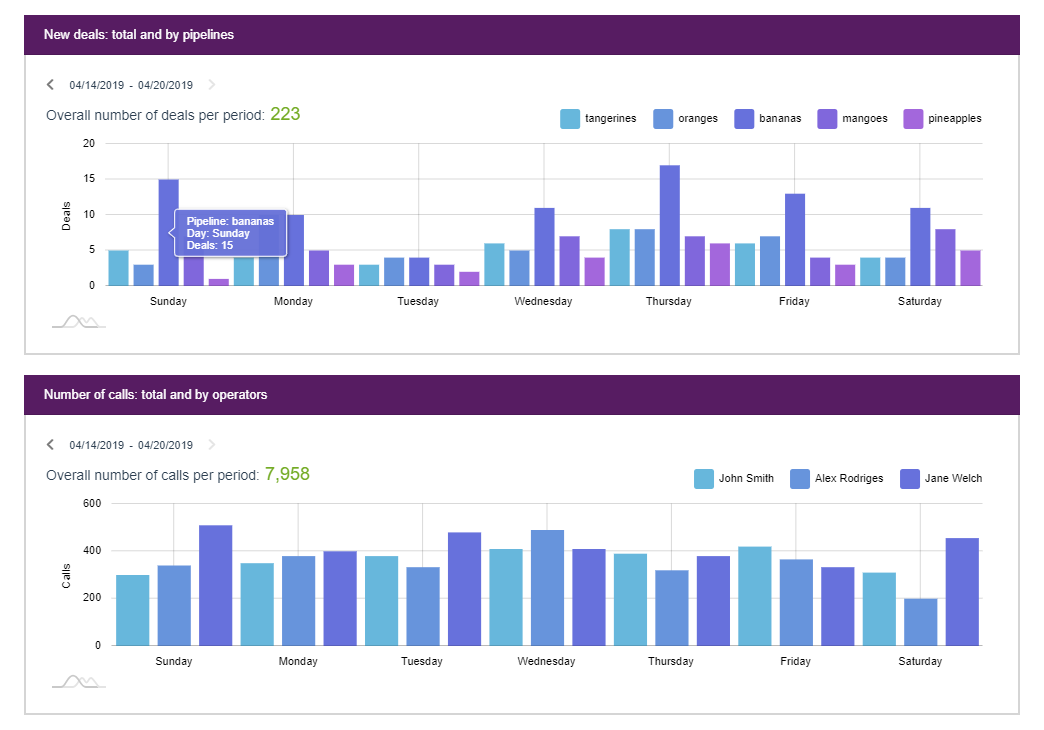The width and height of the screenshot is (1044, 730).
Task: Click the pineapples legend color swatch
Action: [x=913, y=118]
